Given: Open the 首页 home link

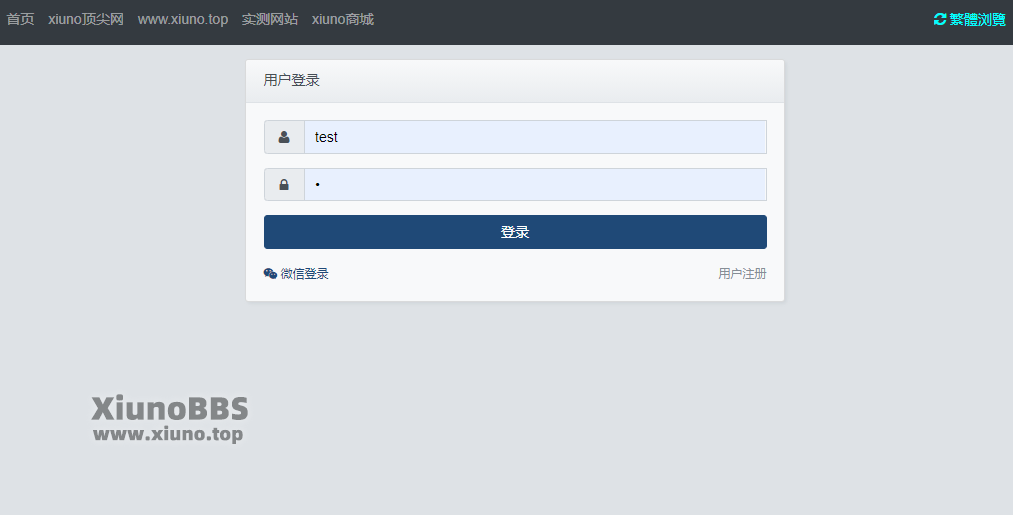Looking at the screenshot, I should [20, 19].
